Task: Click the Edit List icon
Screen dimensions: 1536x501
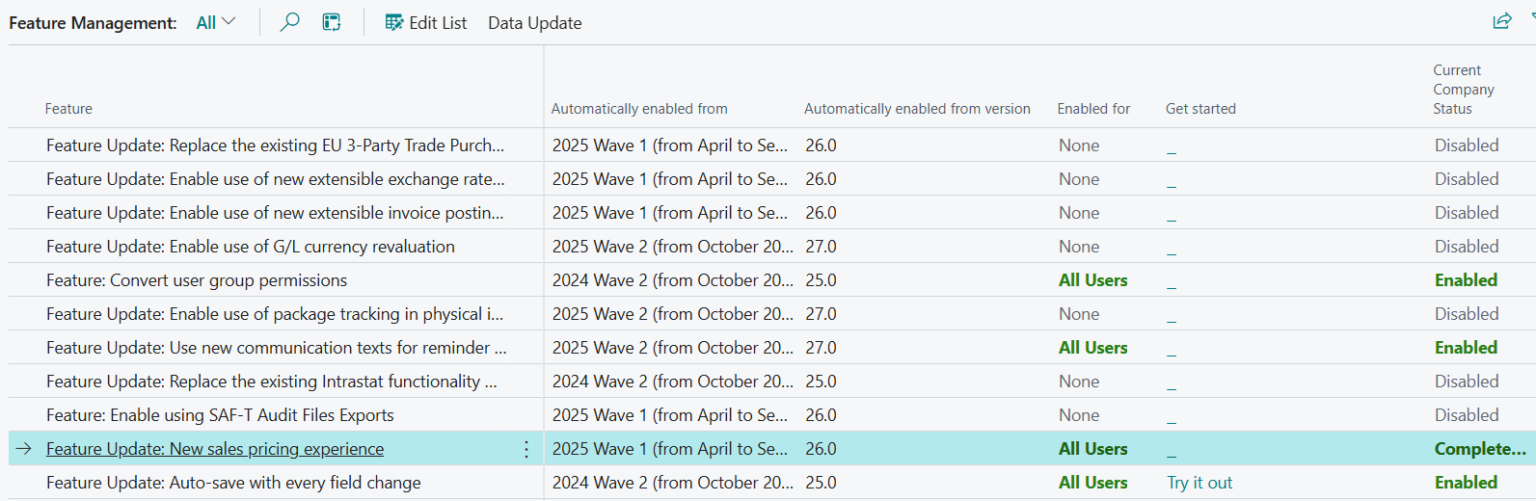Action: (394, 22)
